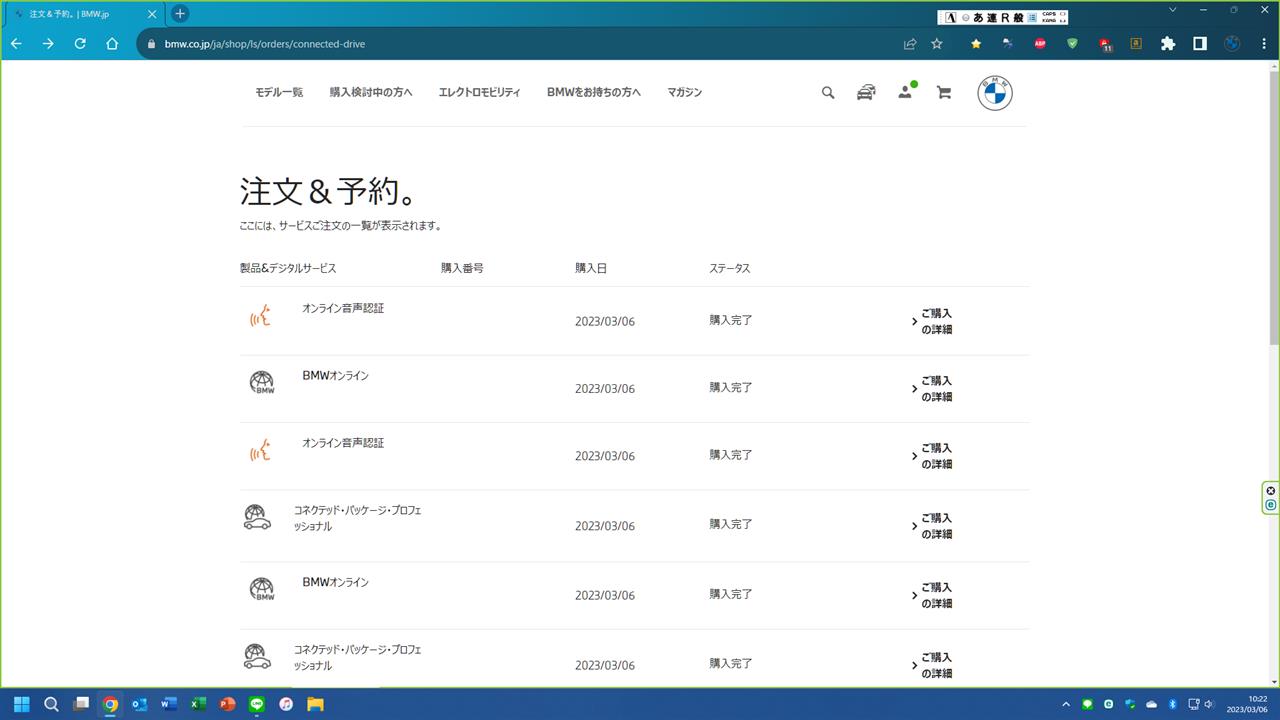Open the Windows Start menu
This screenshot has height=720, width=1280.
(x=22, y=704)
